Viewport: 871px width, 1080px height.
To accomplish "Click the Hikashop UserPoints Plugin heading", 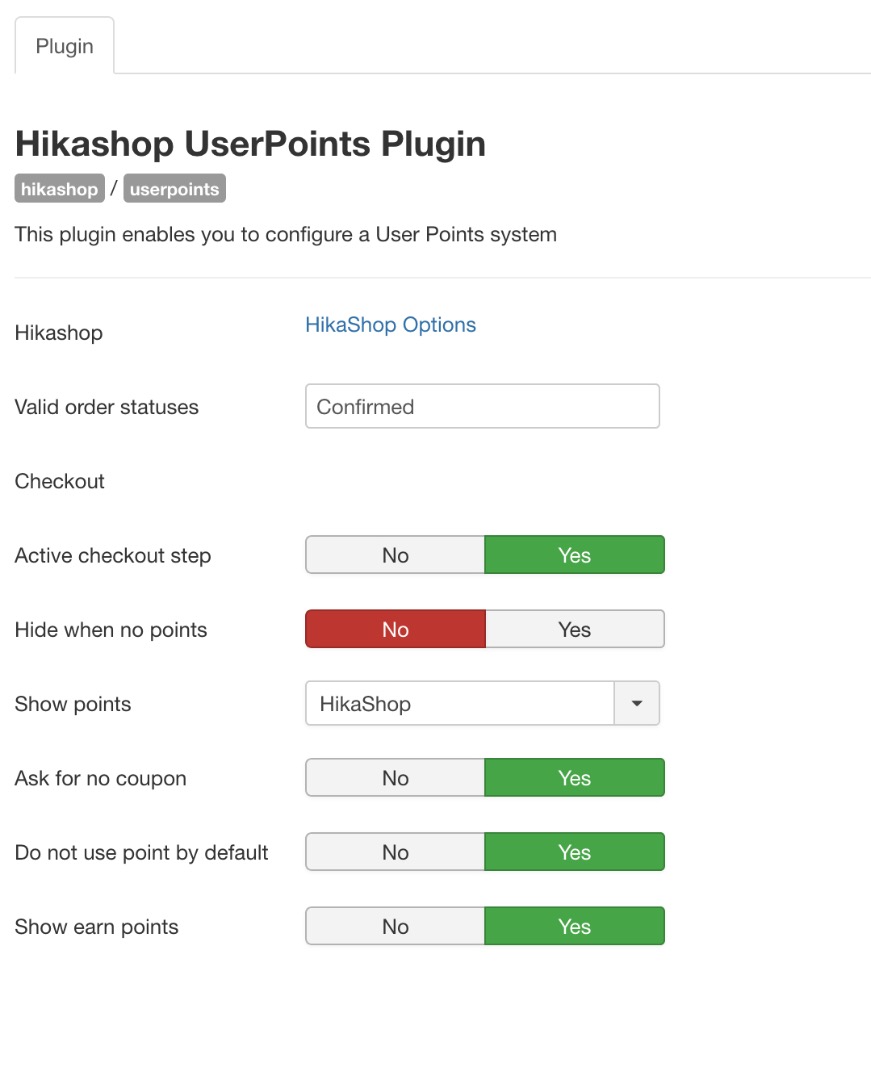I will (250, 144).
